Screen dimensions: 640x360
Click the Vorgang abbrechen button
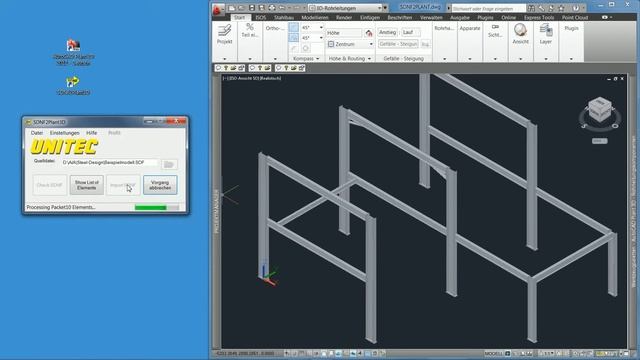tap(160, 185)
